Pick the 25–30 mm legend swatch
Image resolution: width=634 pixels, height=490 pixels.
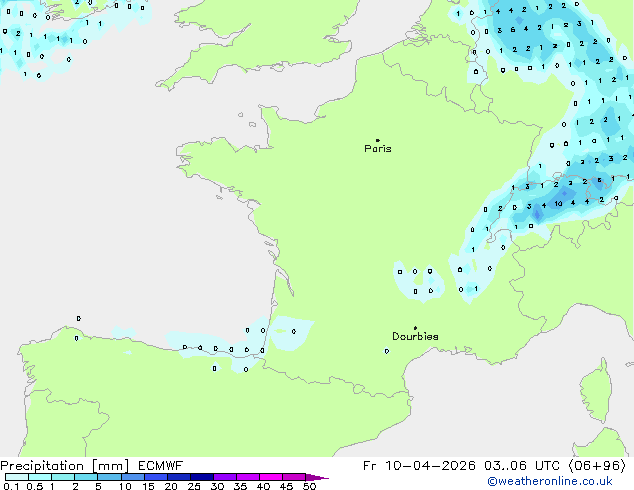pyautogui.click(x=202, y=477)
